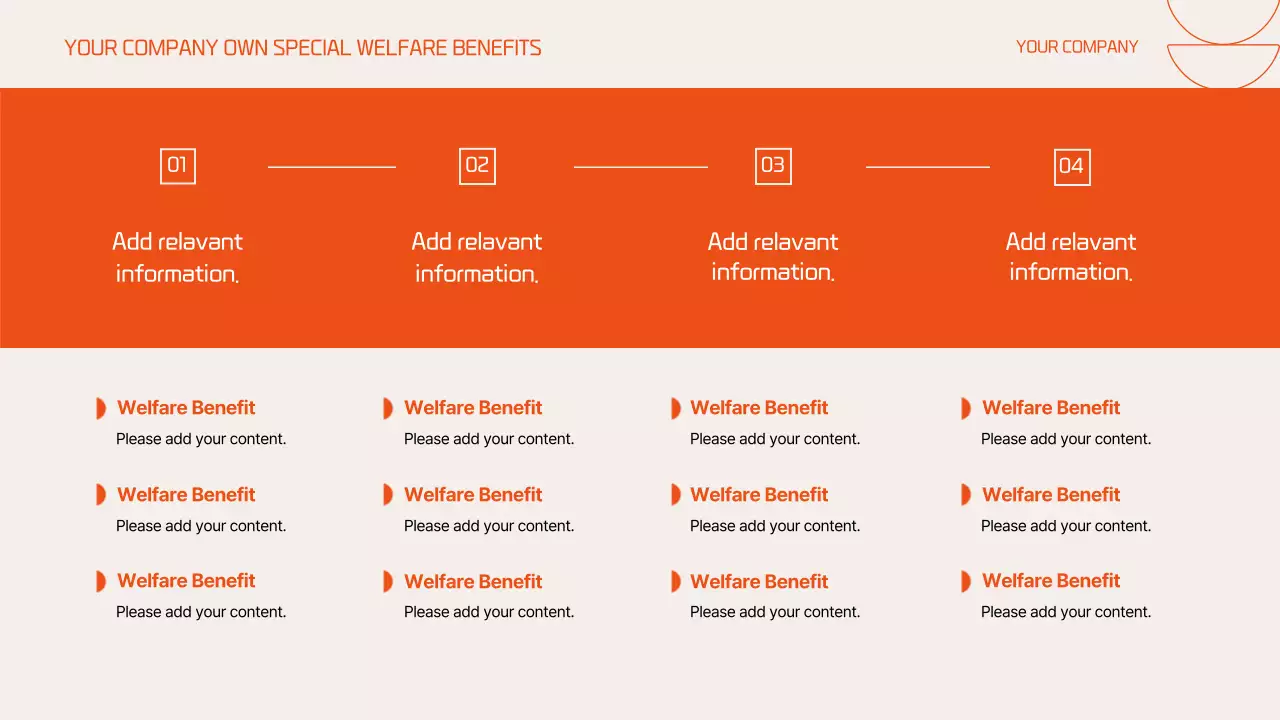Select the "Add relavant information" text below step 02

tap(477, 257)
